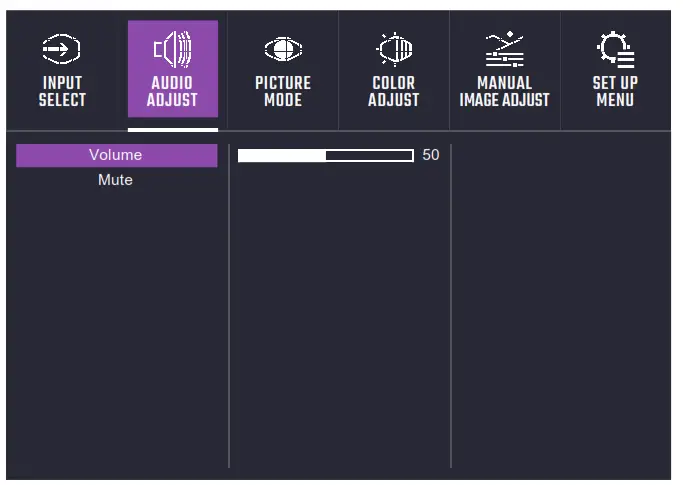Select the highlighted Volume option
Screen dimensions: 683x485
(x=116, y=155)
